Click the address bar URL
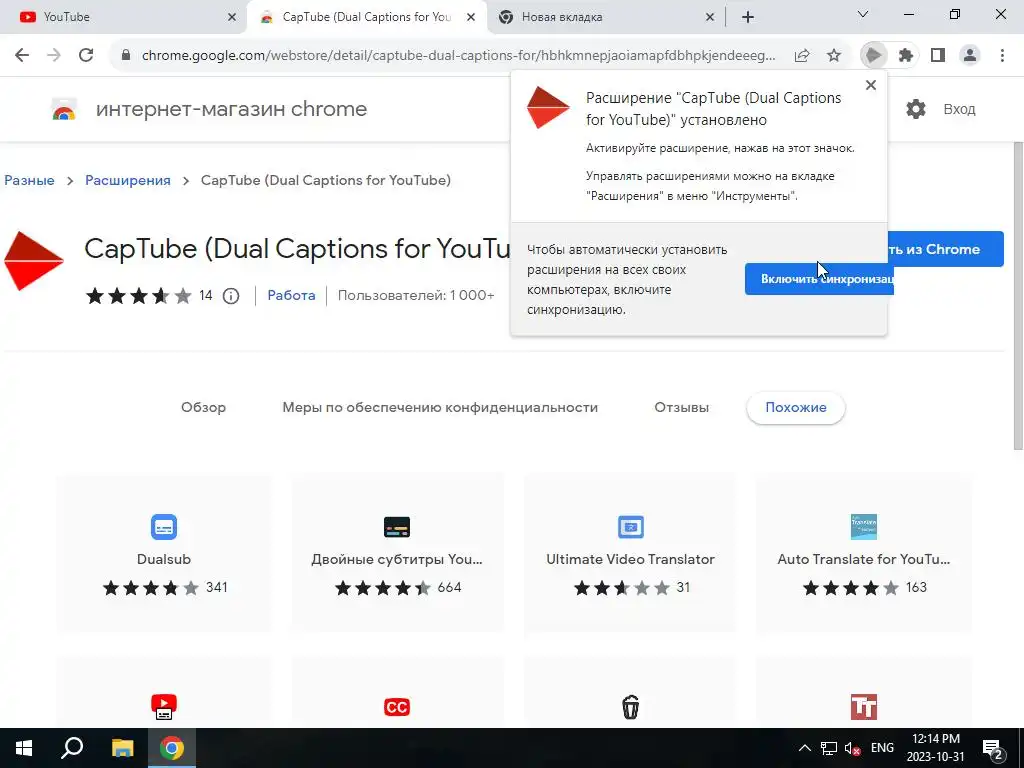The width and height of the screenshot is (1024, 768). pos(458,56)
